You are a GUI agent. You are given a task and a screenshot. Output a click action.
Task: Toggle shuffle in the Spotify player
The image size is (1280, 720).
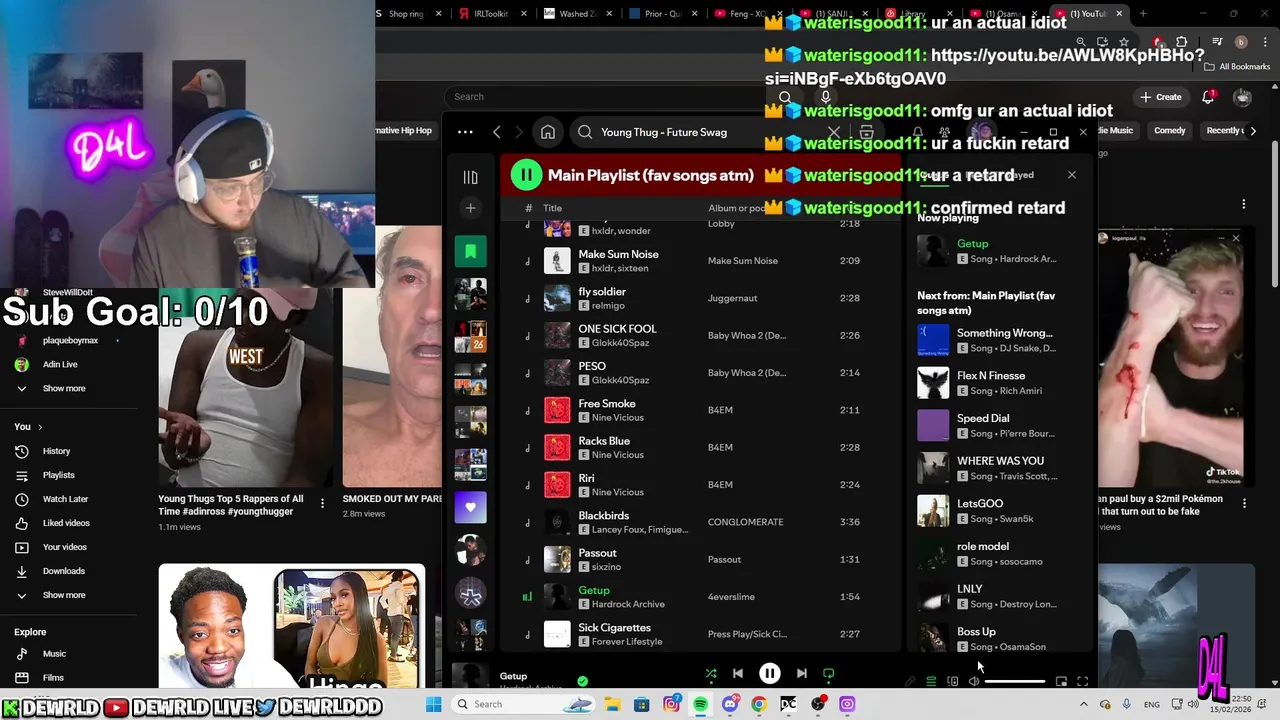711,674
